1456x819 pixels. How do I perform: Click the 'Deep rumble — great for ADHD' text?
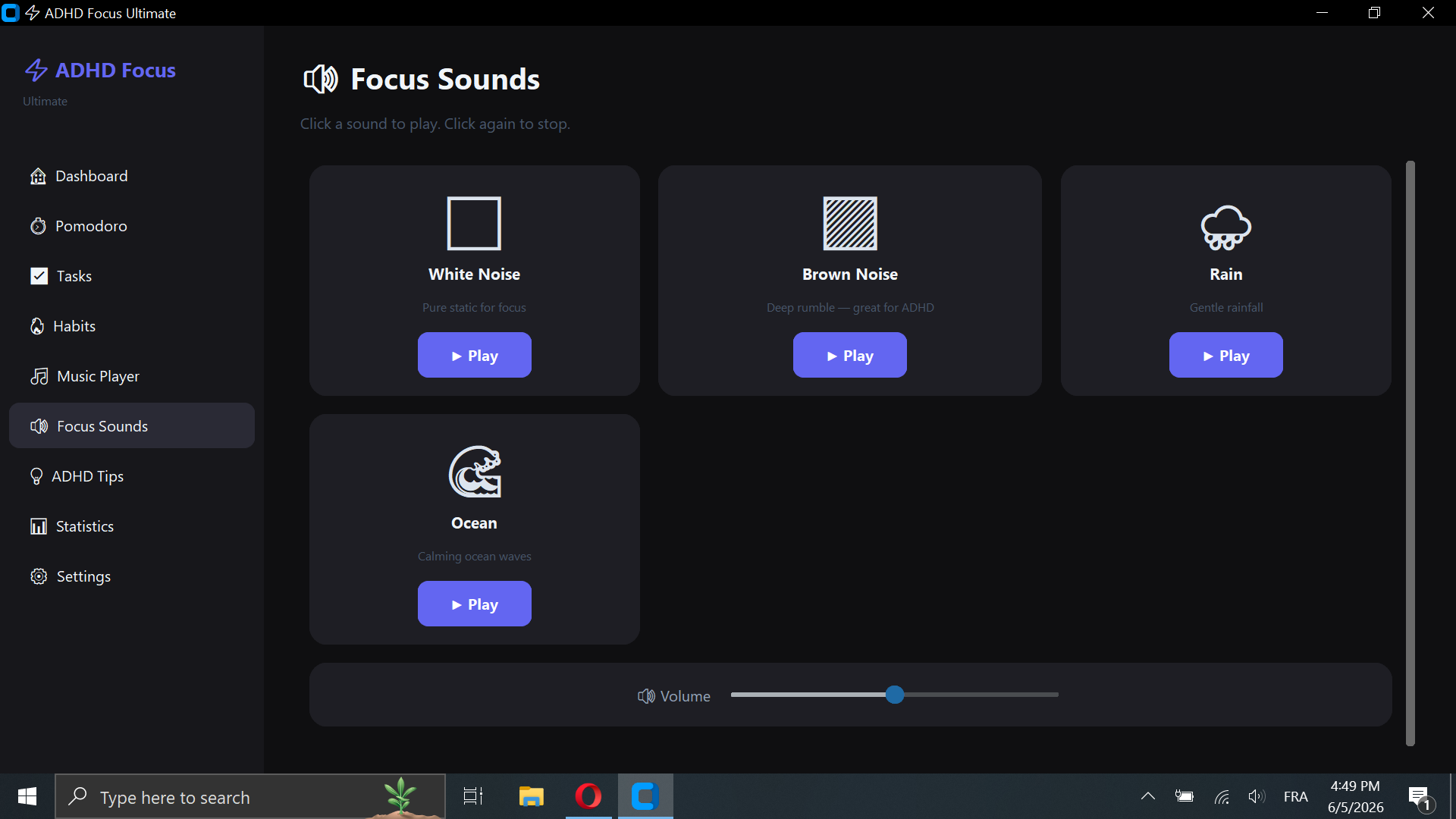tap(850, 308)
